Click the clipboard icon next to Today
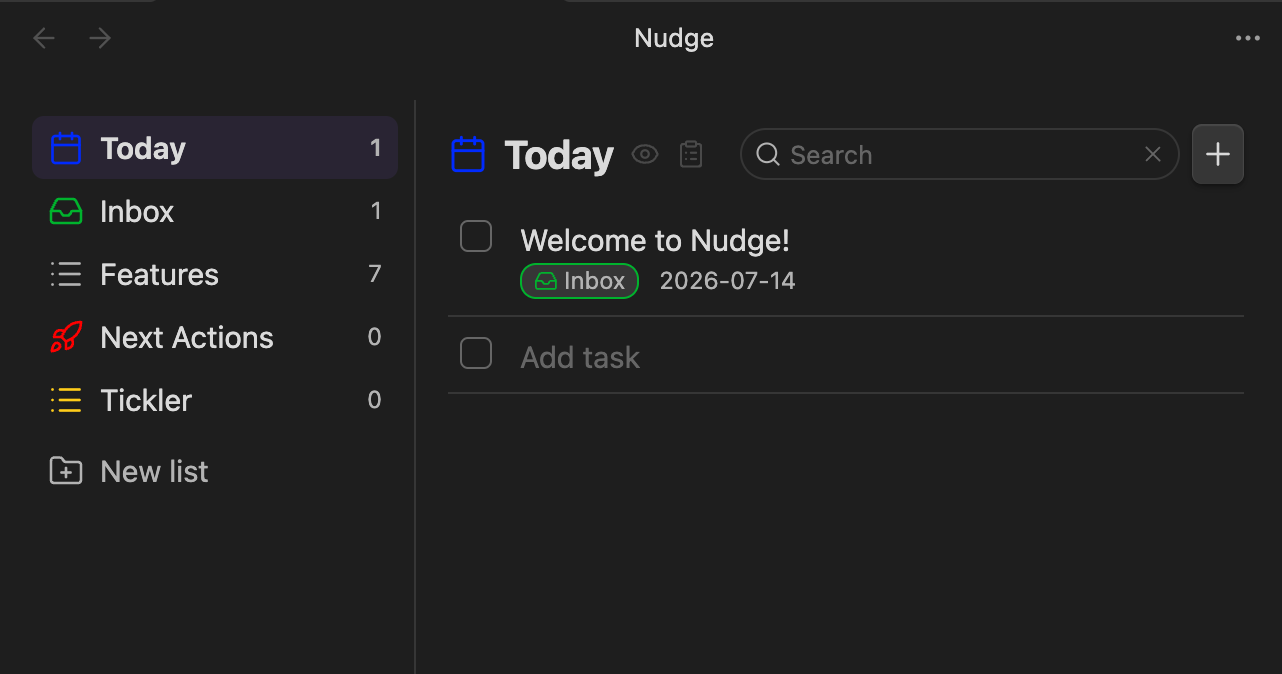Screen dimensions: 1282x674 tap(691, 154)
